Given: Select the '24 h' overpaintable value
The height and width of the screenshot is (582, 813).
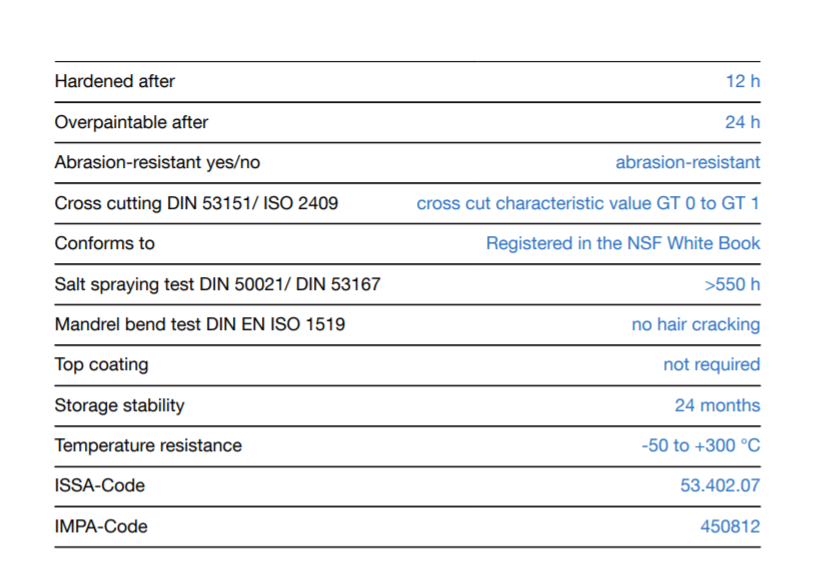Looking at the screenshot, I should (x=742, y=122).
